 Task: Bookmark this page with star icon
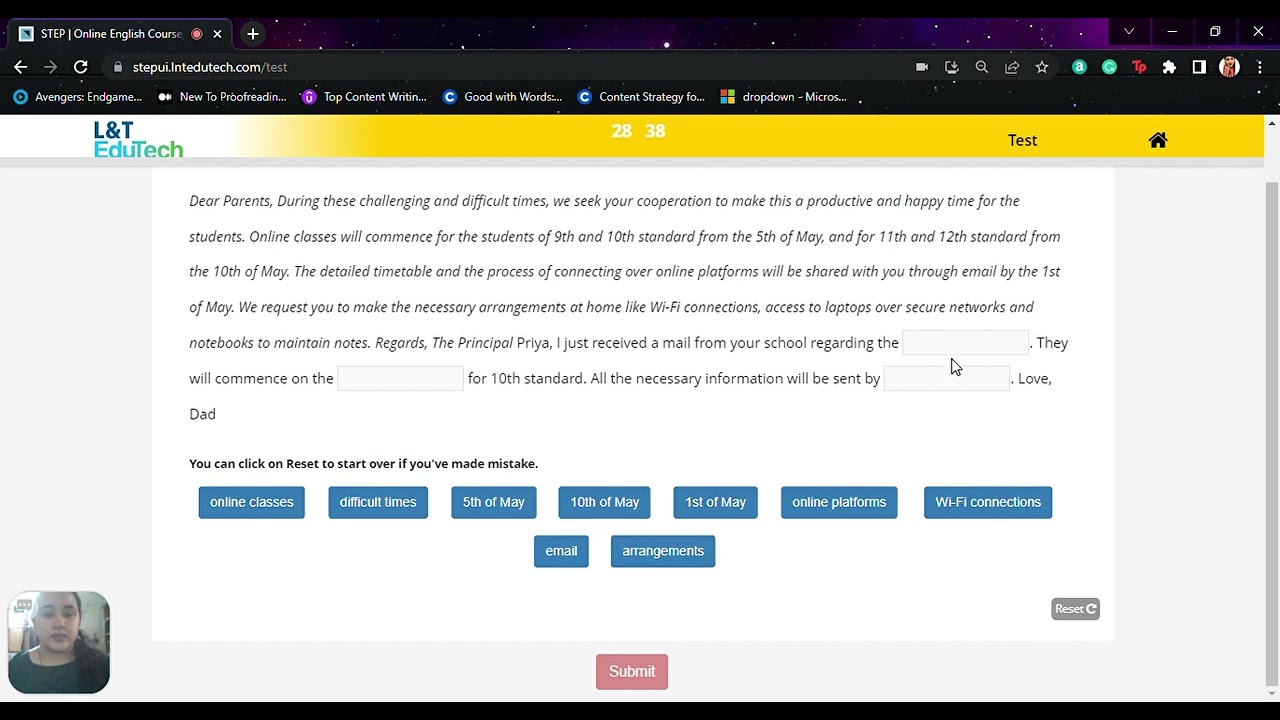tap(1042, 67)
